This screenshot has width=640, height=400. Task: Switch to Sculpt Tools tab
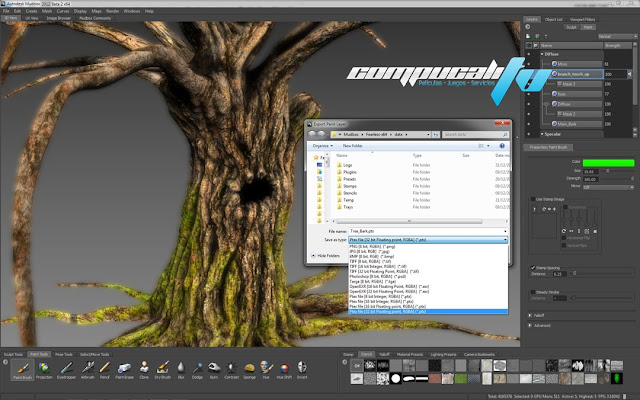pyautogui.click(x=13, y=354)
